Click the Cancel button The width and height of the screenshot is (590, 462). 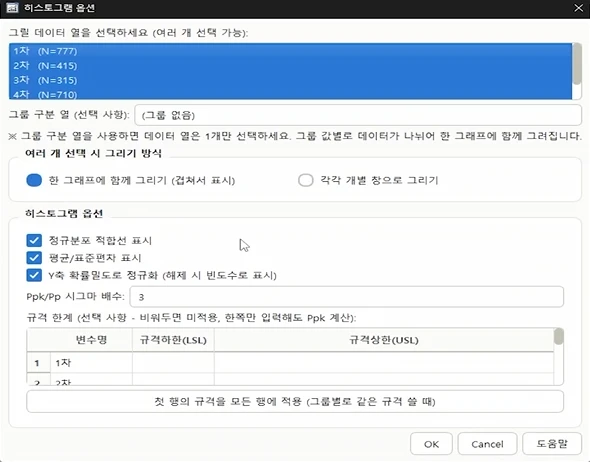(487, 444)
